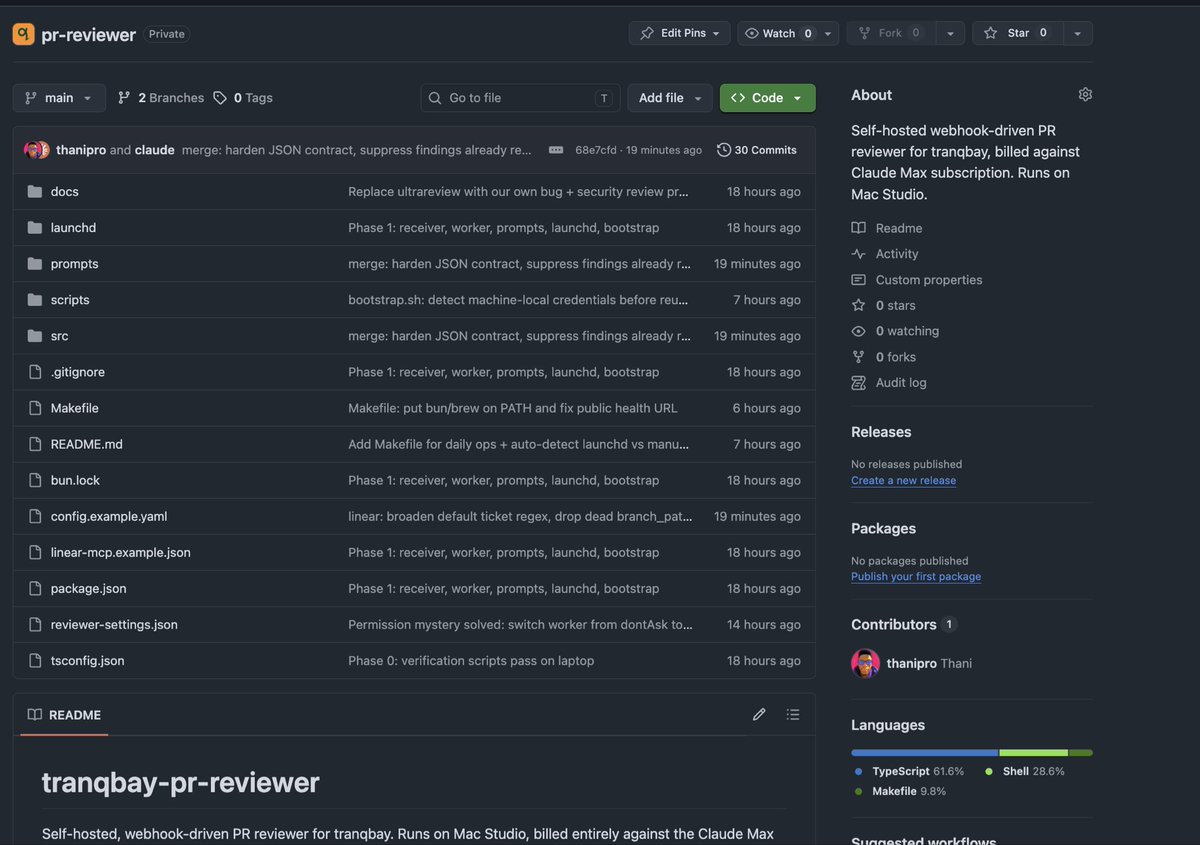View the 2 Branches link
Viewport: 1200px width, 845px height.
[x=161, y=98]
